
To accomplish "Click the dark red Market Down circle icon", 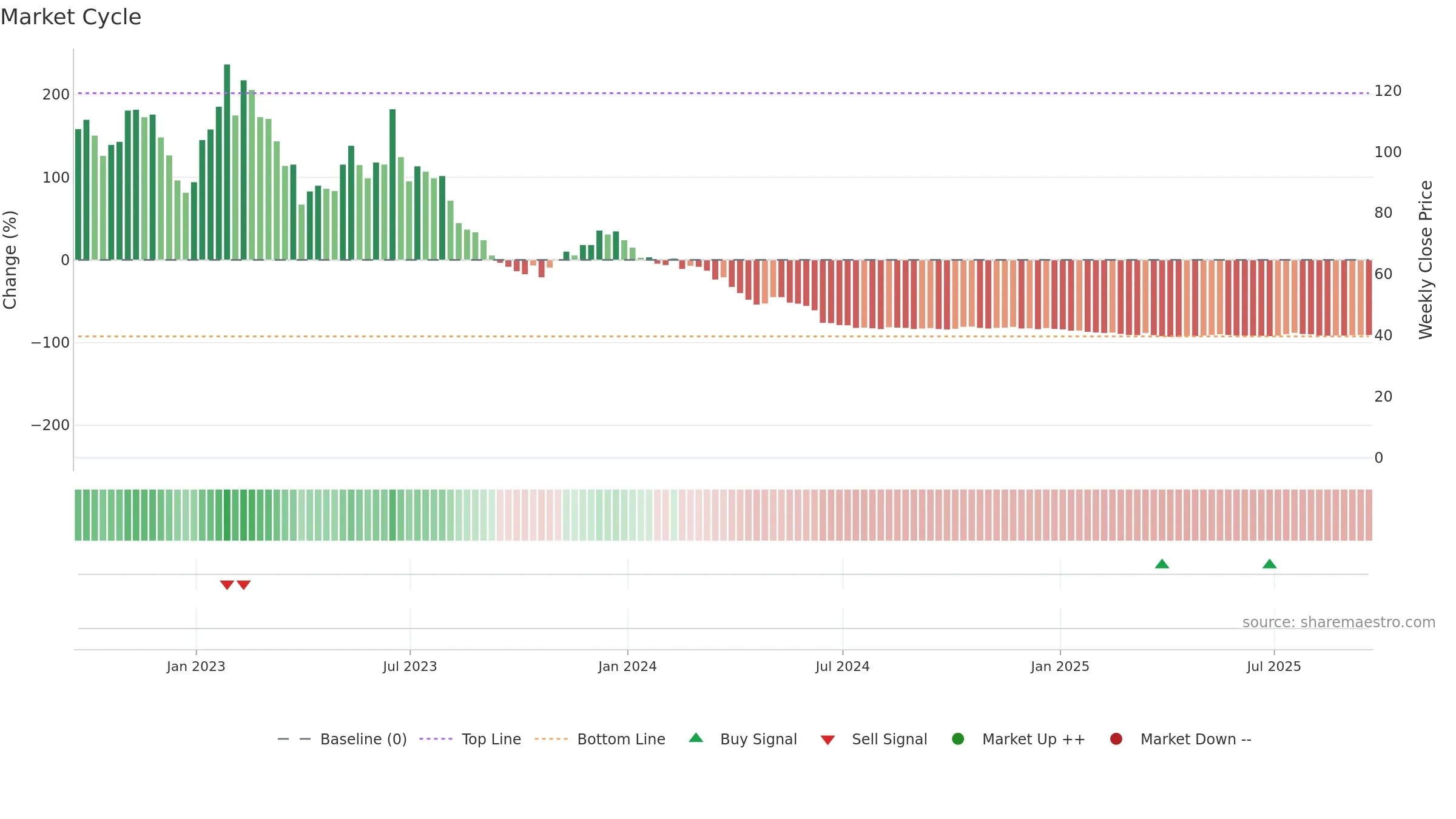I will point(1116,739).
